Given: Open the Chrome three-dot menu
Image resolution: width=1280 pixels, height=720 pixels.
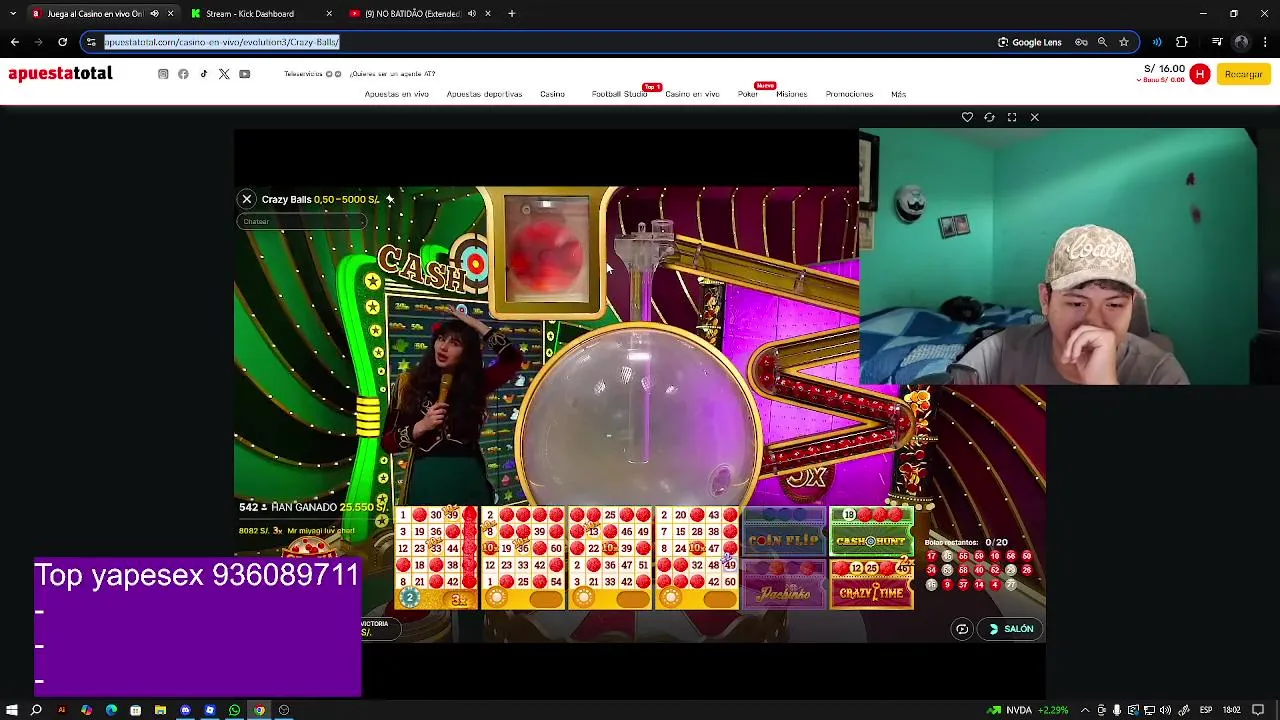Looking at the screenshot, I should pos(1266,42).
